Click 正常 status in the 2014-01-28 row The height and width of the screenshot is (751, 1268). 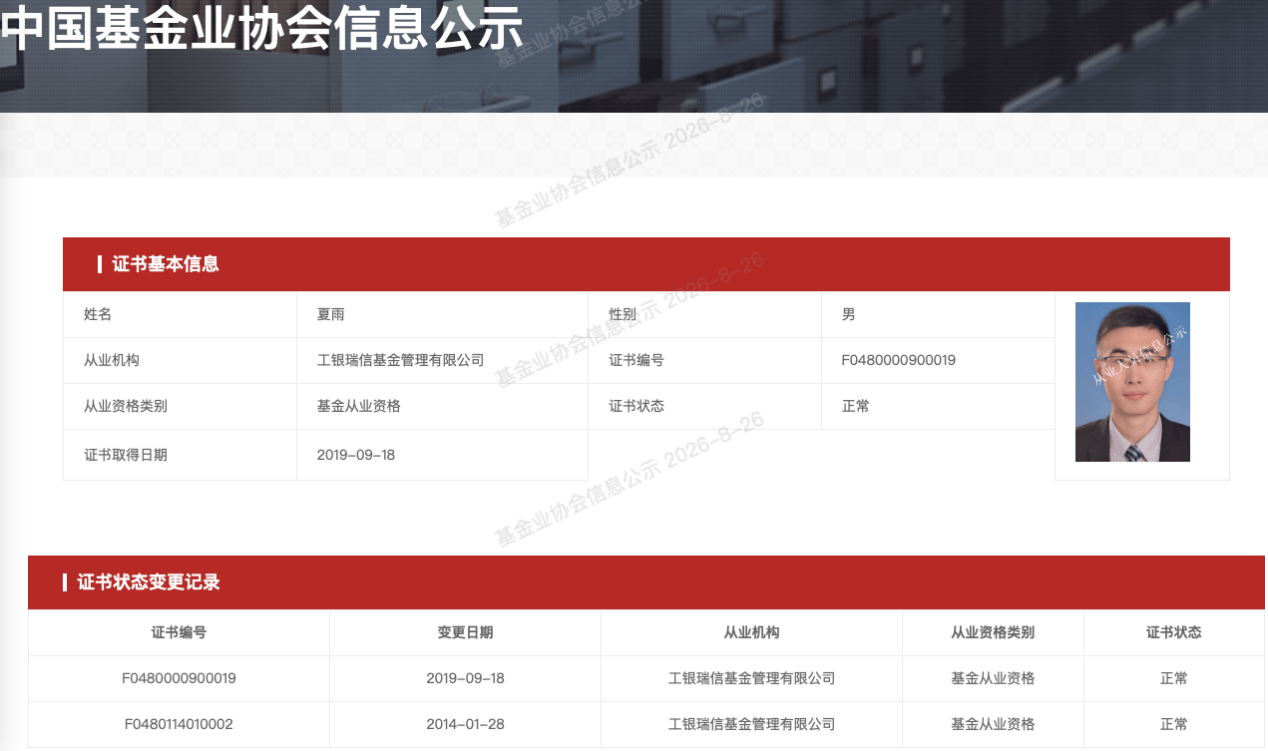coord(1174,724)
